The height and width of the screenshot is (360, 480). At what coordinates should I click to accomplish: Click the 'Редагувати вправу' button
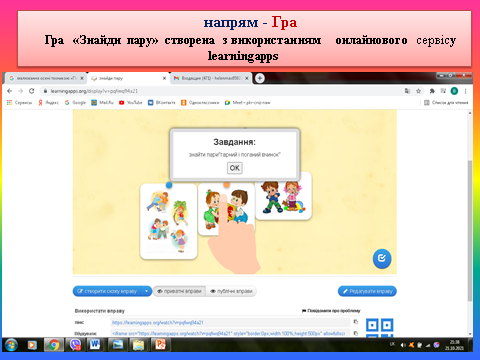(x=367, y=291)
